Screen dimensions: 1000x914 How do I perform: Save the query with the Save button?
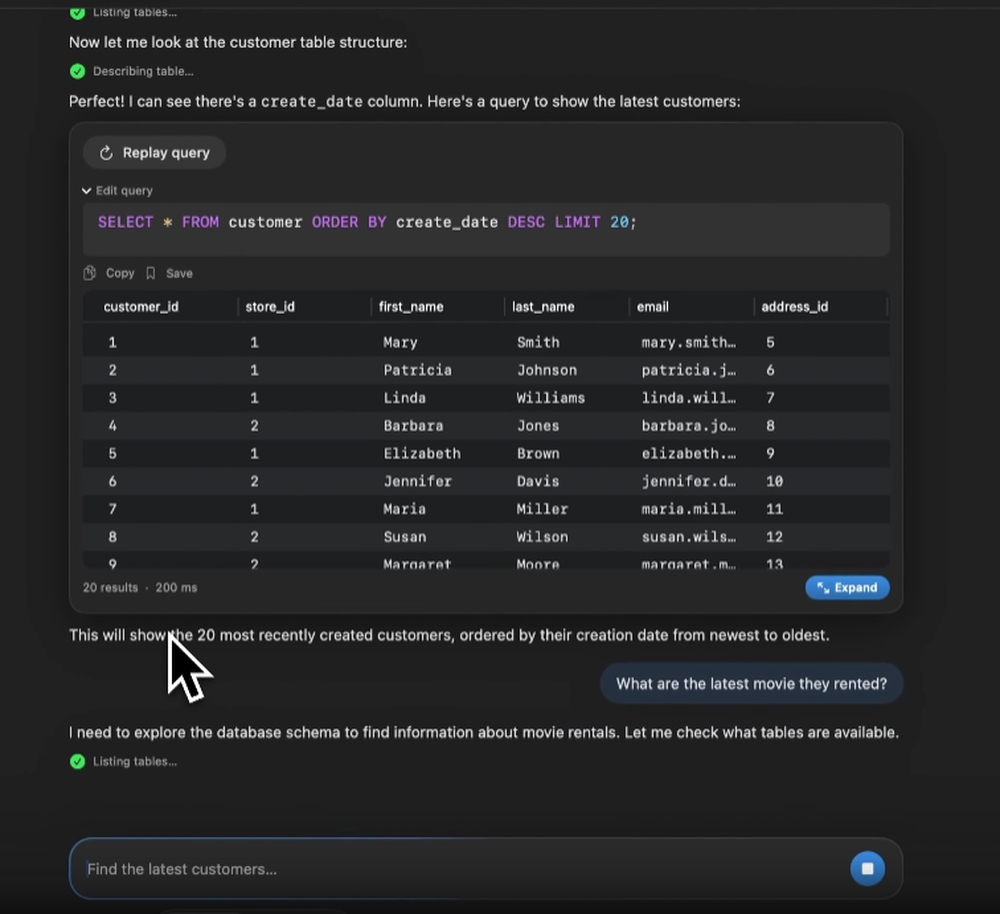pos(169,273)
